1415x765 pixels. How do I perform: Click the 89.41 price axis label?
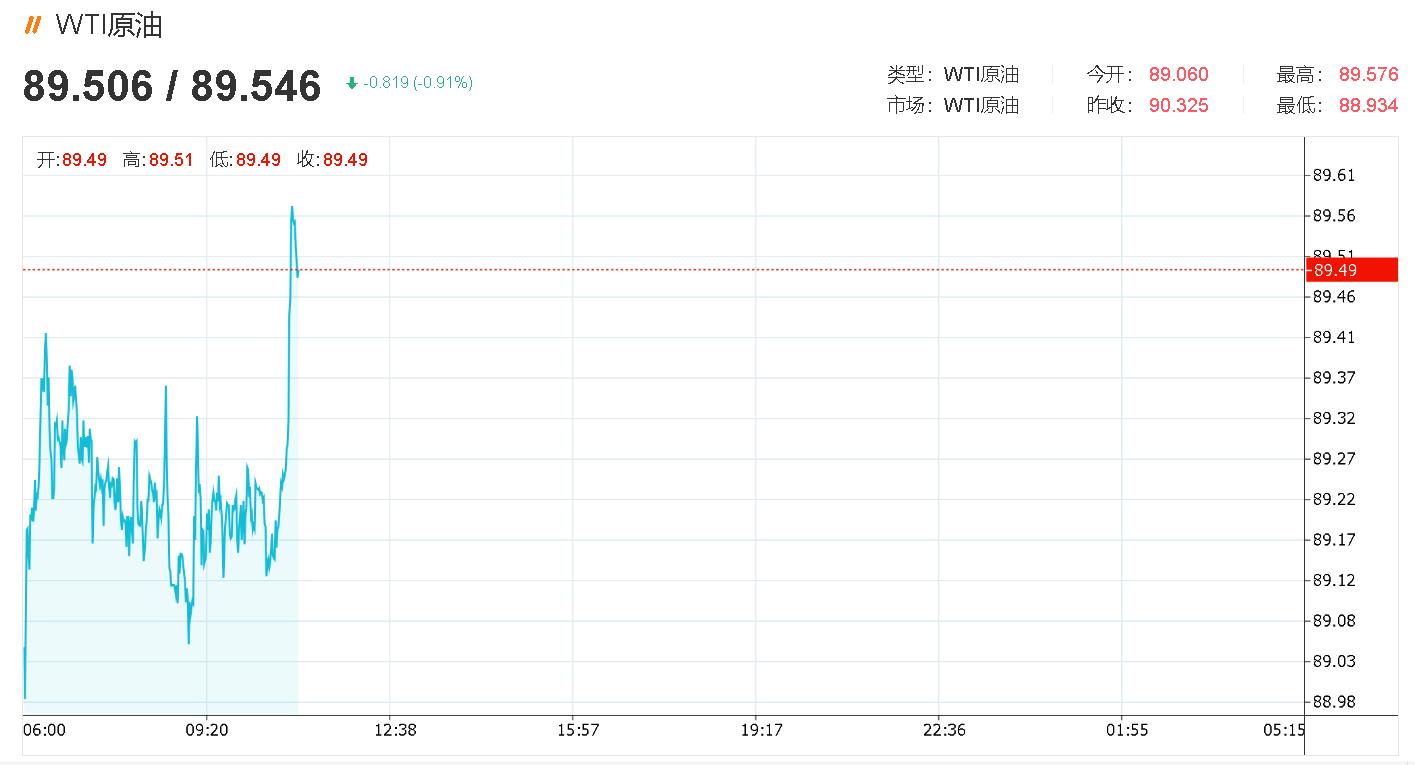(1334, 337)
